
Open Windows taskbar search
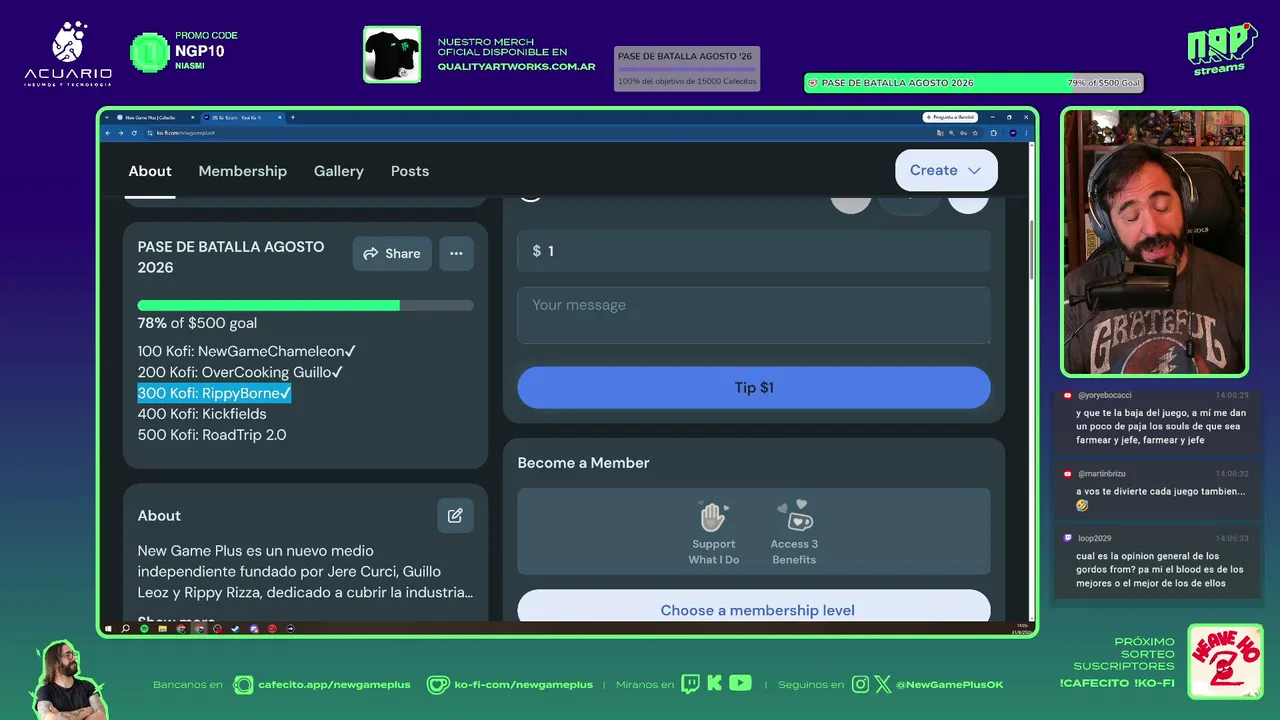pos(125,629)
